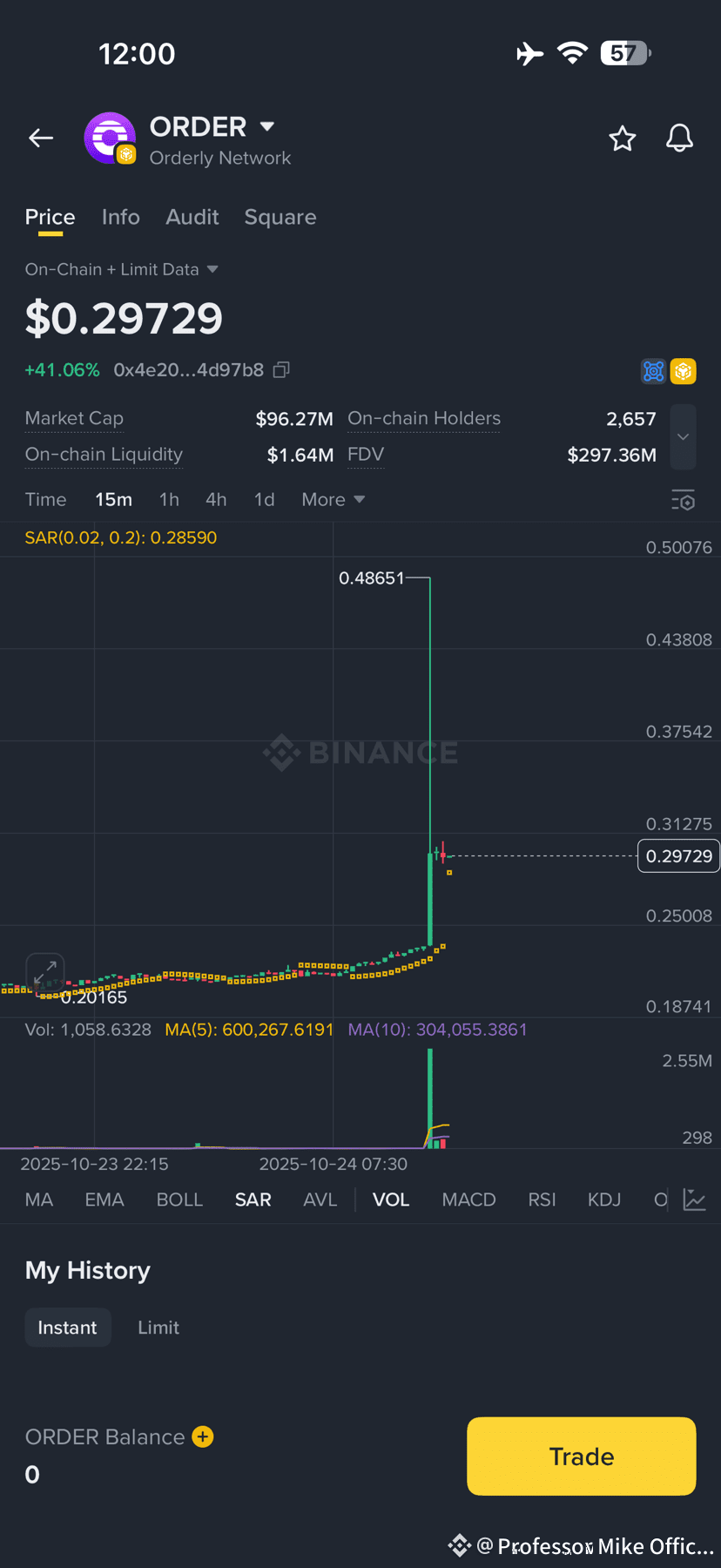Expand the chart to fullscreen
The height and width of the screenshot is (1568, 721).
pos(45,971)
